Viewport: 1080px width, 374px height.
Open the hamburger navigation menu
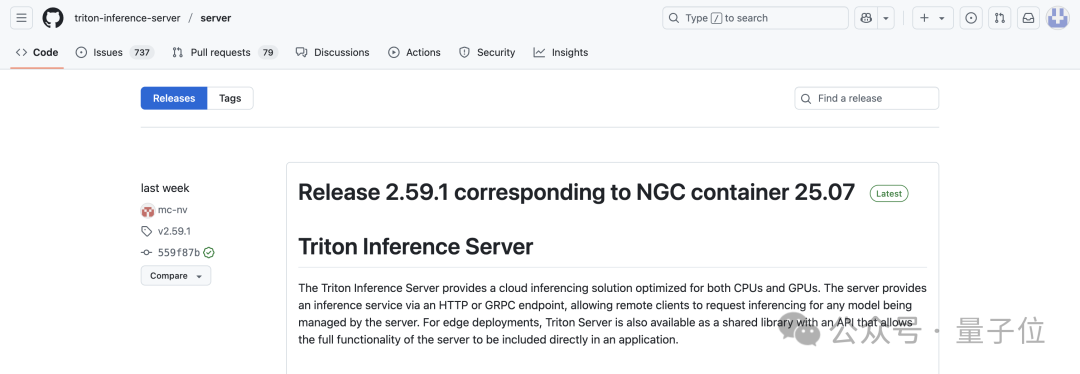pyautogui.click(x=21, y=18)
